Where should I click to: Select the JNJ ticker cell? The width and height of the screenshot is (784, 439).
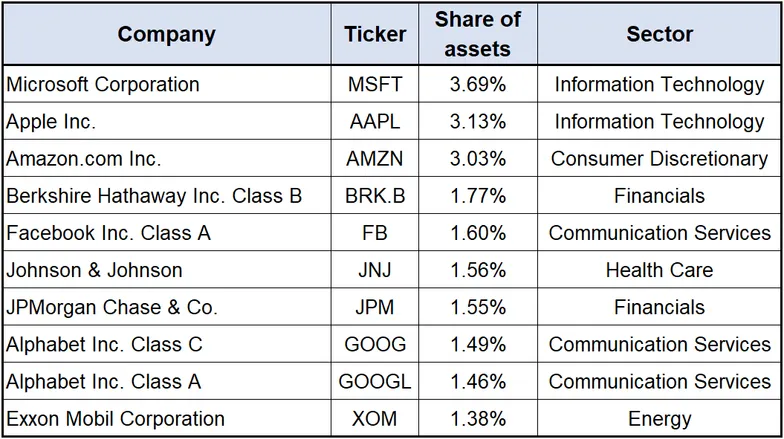coord(375,270)
